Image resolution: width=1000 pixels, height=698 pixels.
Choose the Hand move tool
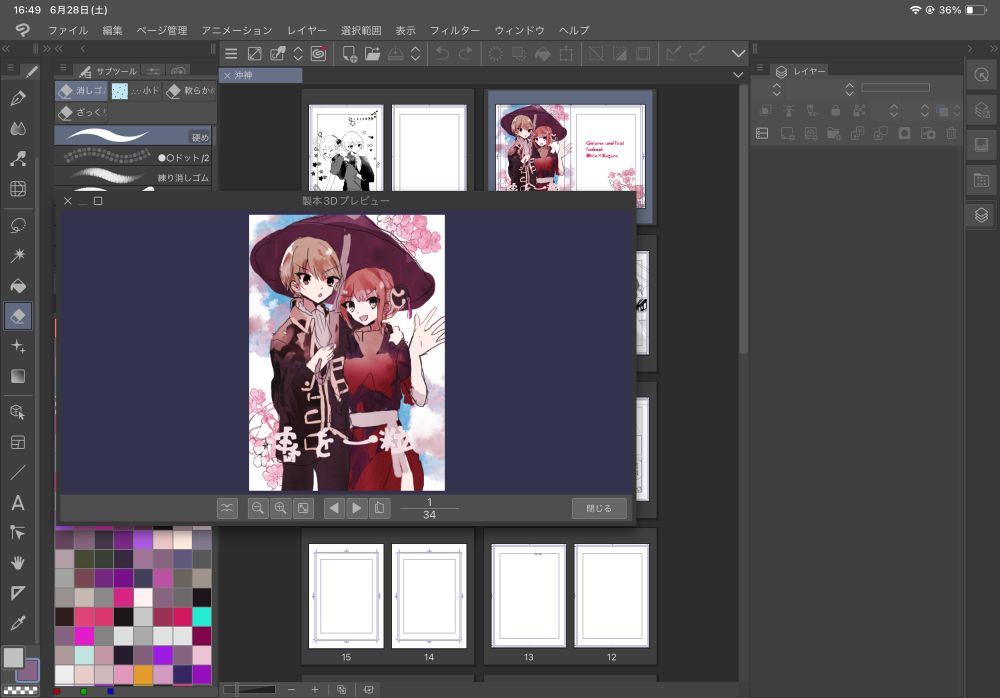(18, 563)
